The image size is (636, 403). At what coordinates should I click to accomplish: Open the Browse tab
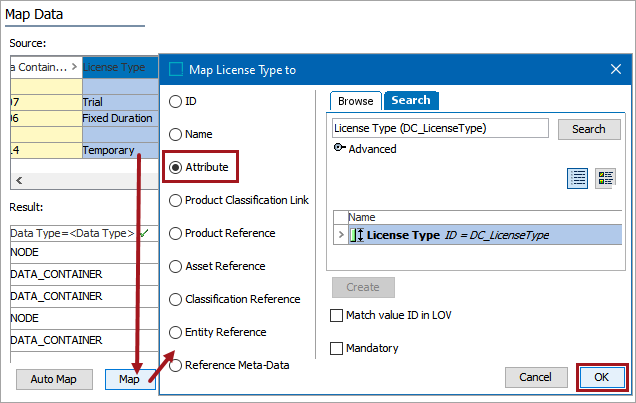(x=355, y=101)
